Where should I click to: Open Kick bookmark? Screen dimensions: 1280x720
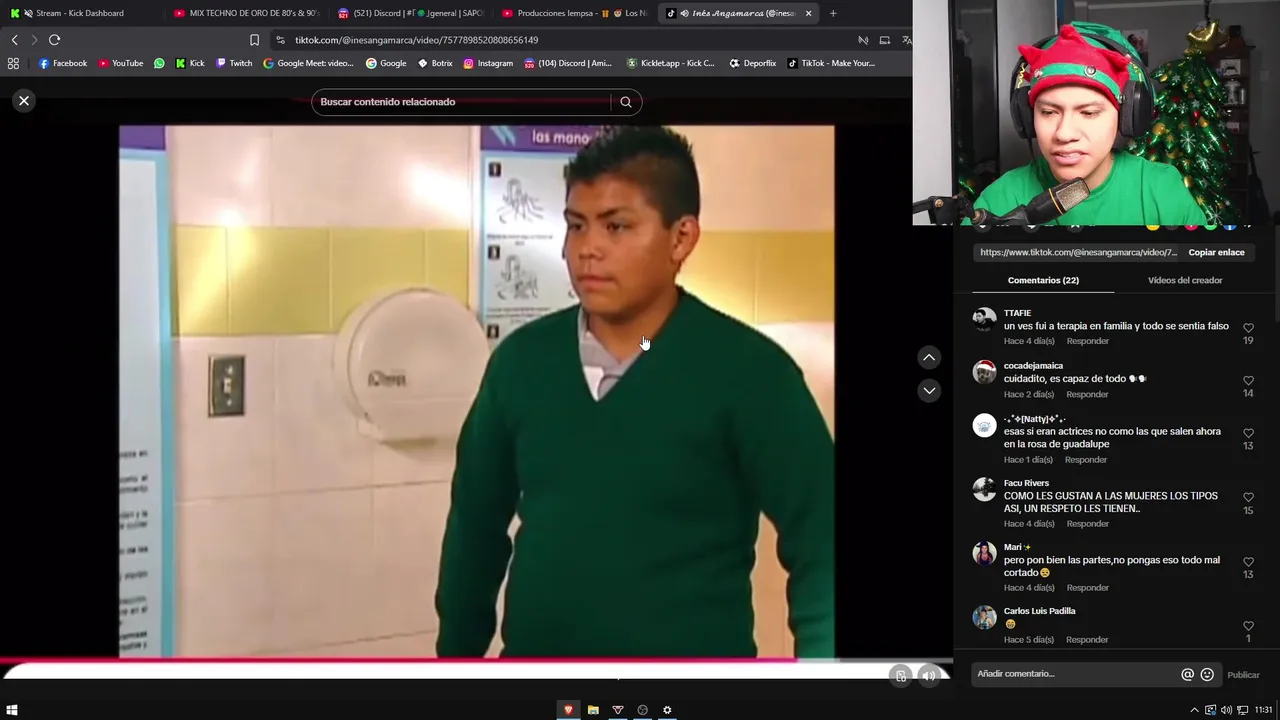pyautogui.click(x=190, y=63)
